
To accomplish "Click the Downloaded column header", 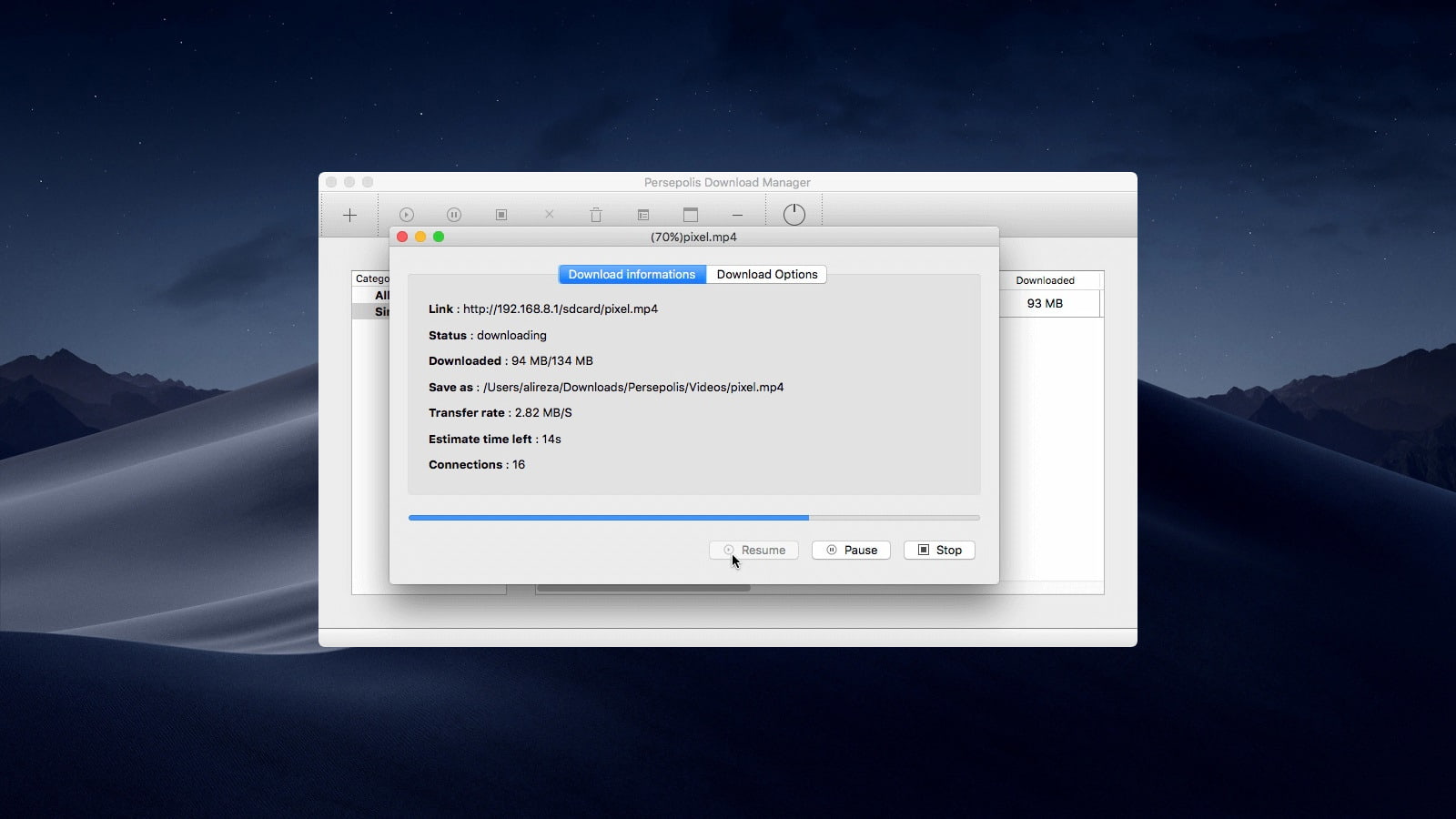I will click(1047, 279).
